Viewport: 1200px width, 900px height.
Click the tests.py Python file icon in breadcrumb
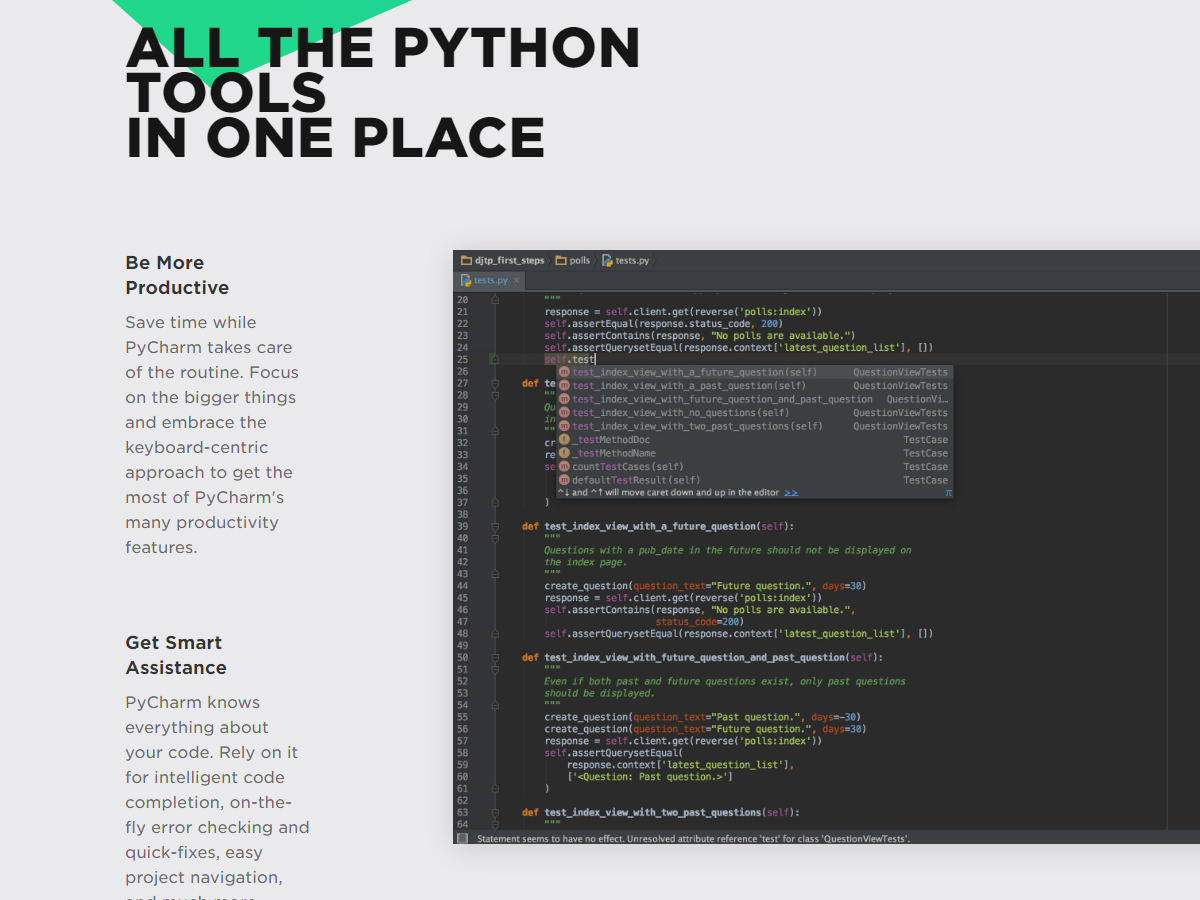pyautogui.click(x=607, y=260)
